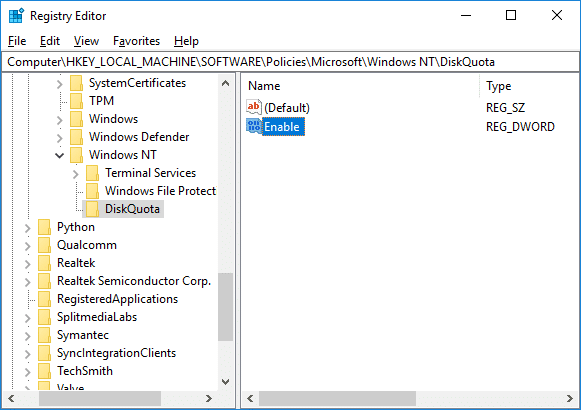Image resolution: width=581 pixels, height=410 pixels.
Task: Open the Favorites menu
Action: coord(136,41)
